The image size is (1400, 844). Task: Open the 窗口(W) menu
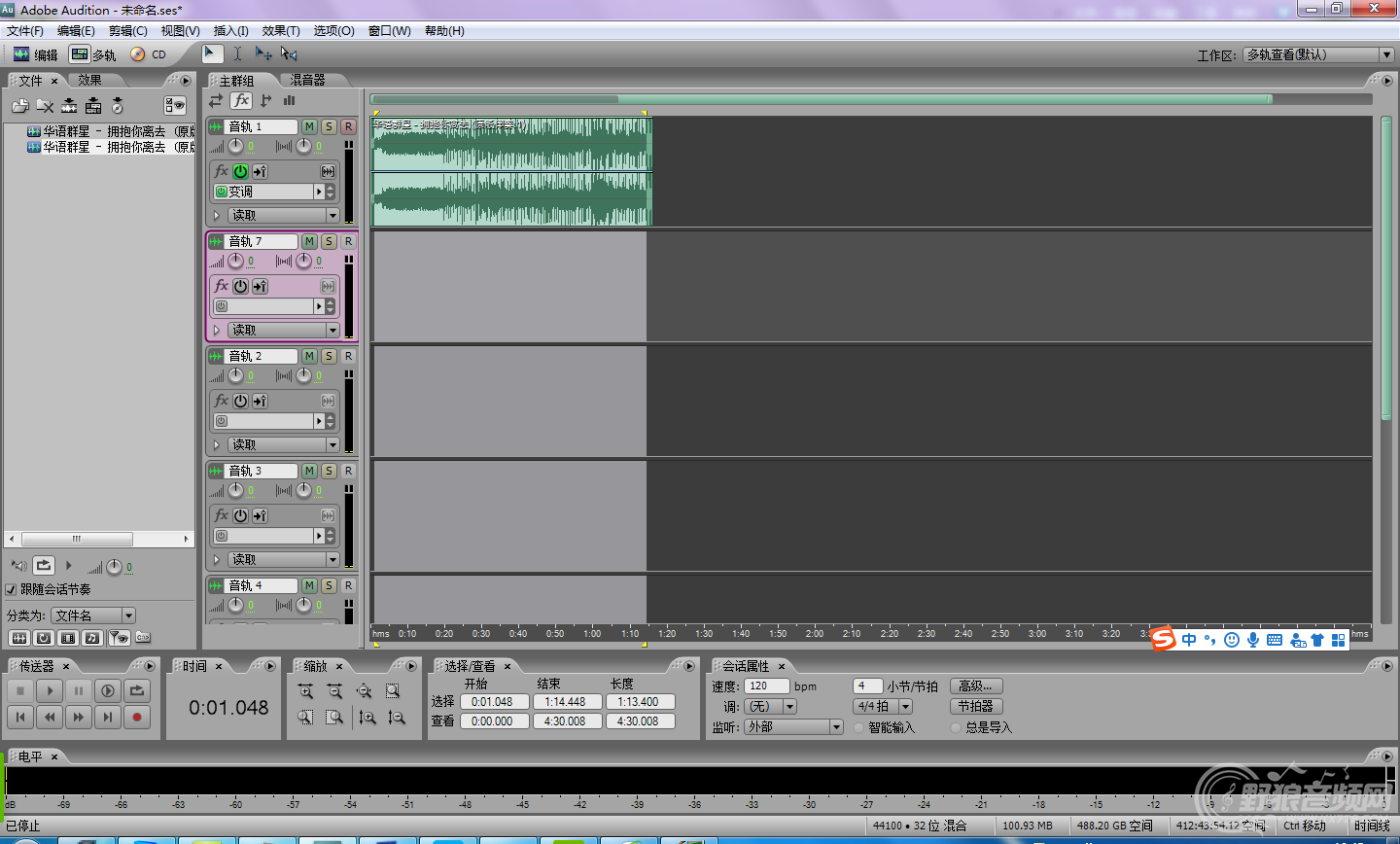pos(390,31)
